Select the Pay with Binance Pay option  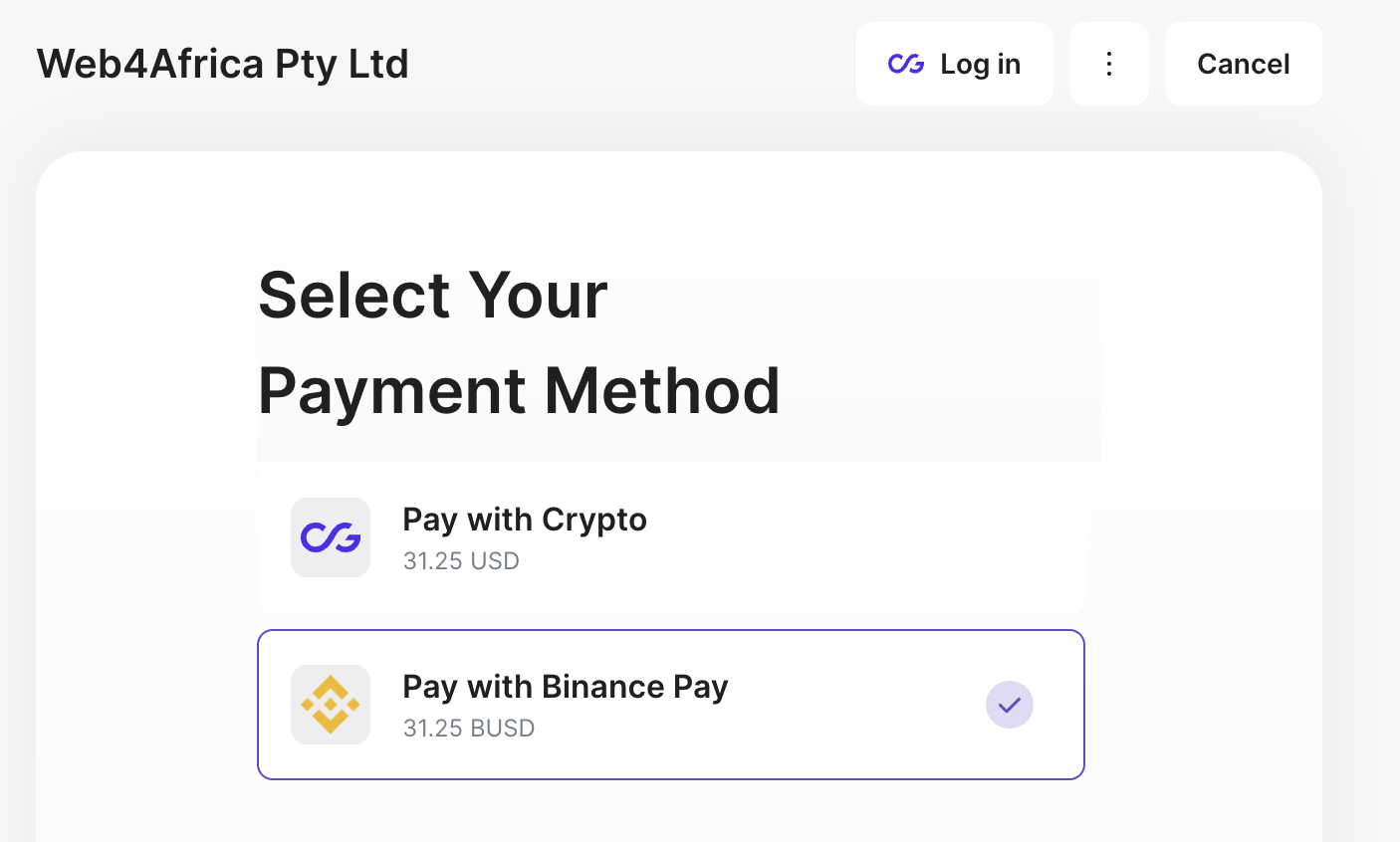pyautogui.click(x=671, y=704)
